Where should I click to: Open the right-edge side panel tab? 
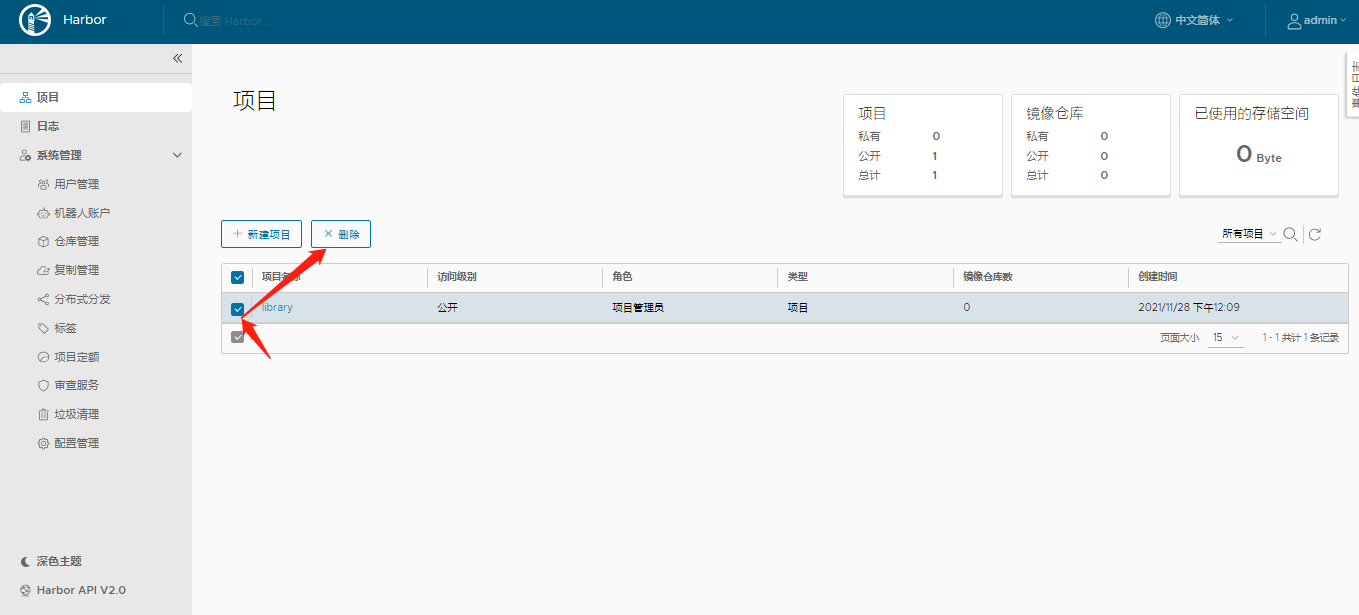1353,84
